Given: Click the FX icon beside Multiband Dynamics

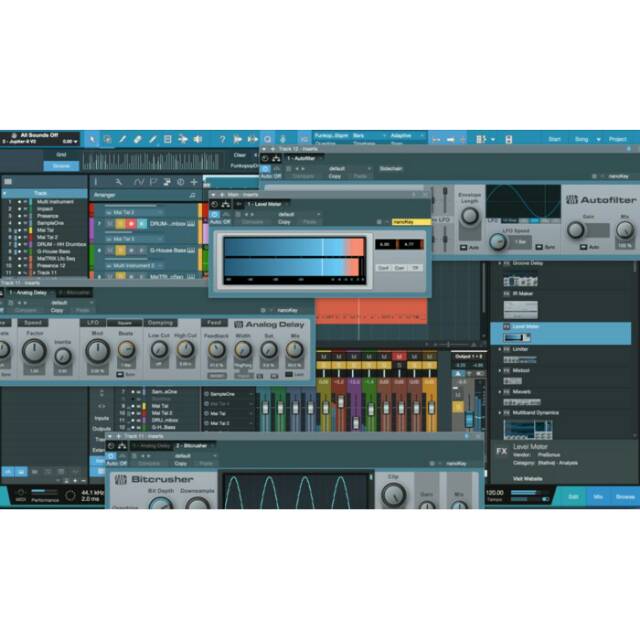Looking at the screenshot, I should tap(507, 413).
